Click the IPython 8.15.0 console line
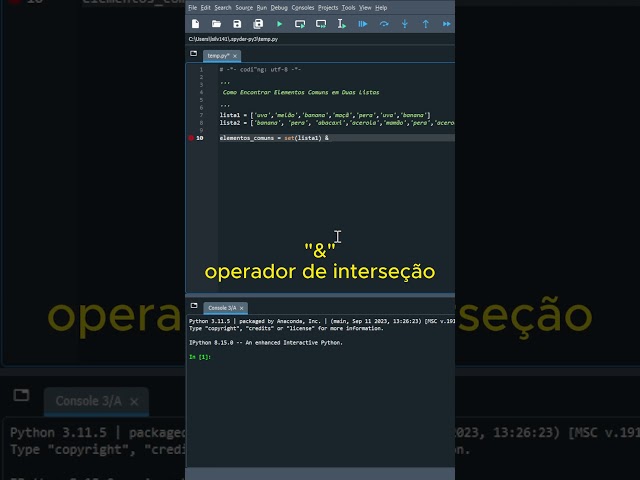Viewport: 640px width, 480px height. tap(266, 343)
